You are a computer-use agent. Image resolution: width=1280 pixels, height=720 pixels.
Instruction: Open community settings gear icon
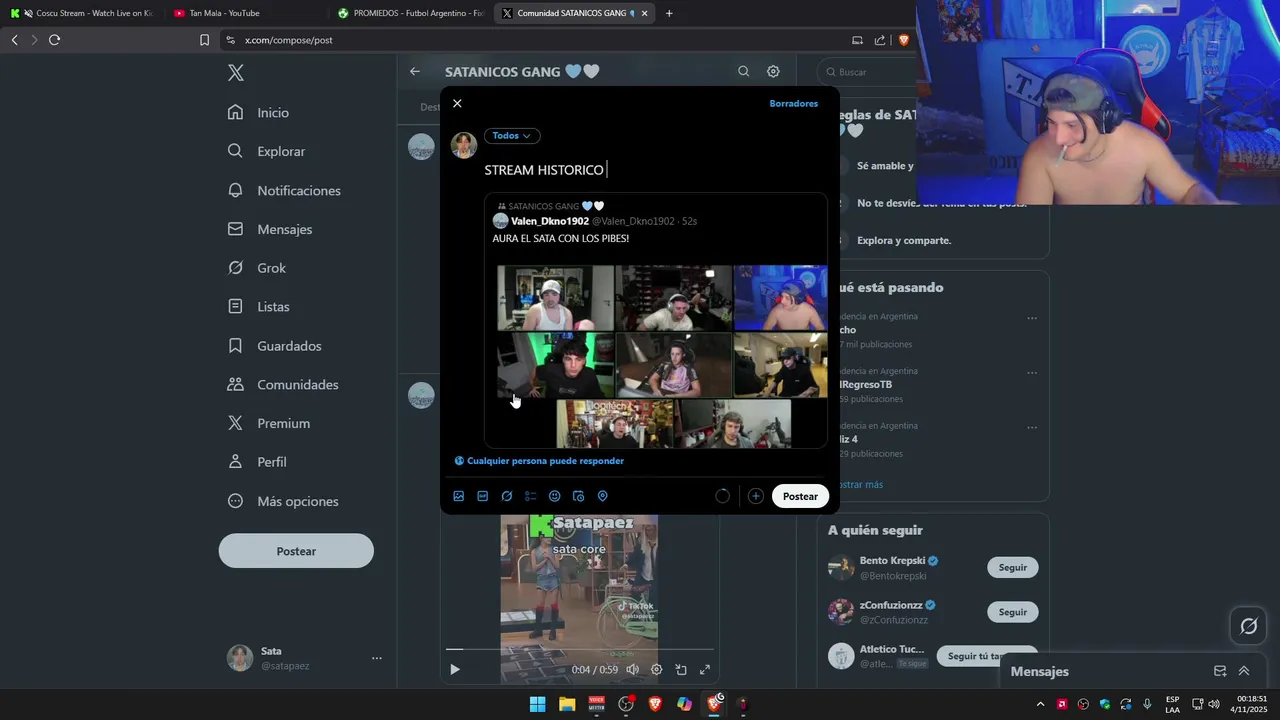[x=773, y=72]
